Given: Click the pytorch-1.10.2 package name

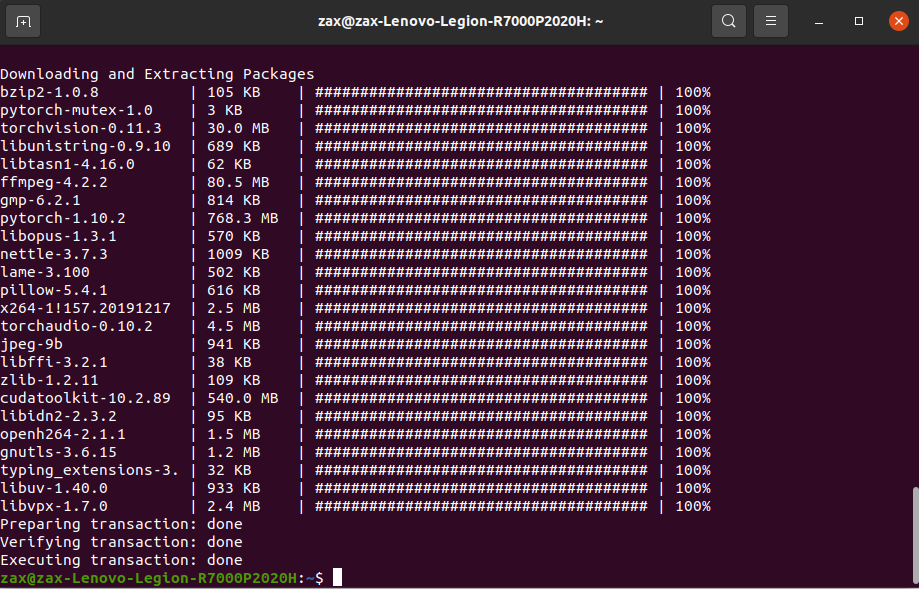Looking at the screenshot, I should point(63,218).
